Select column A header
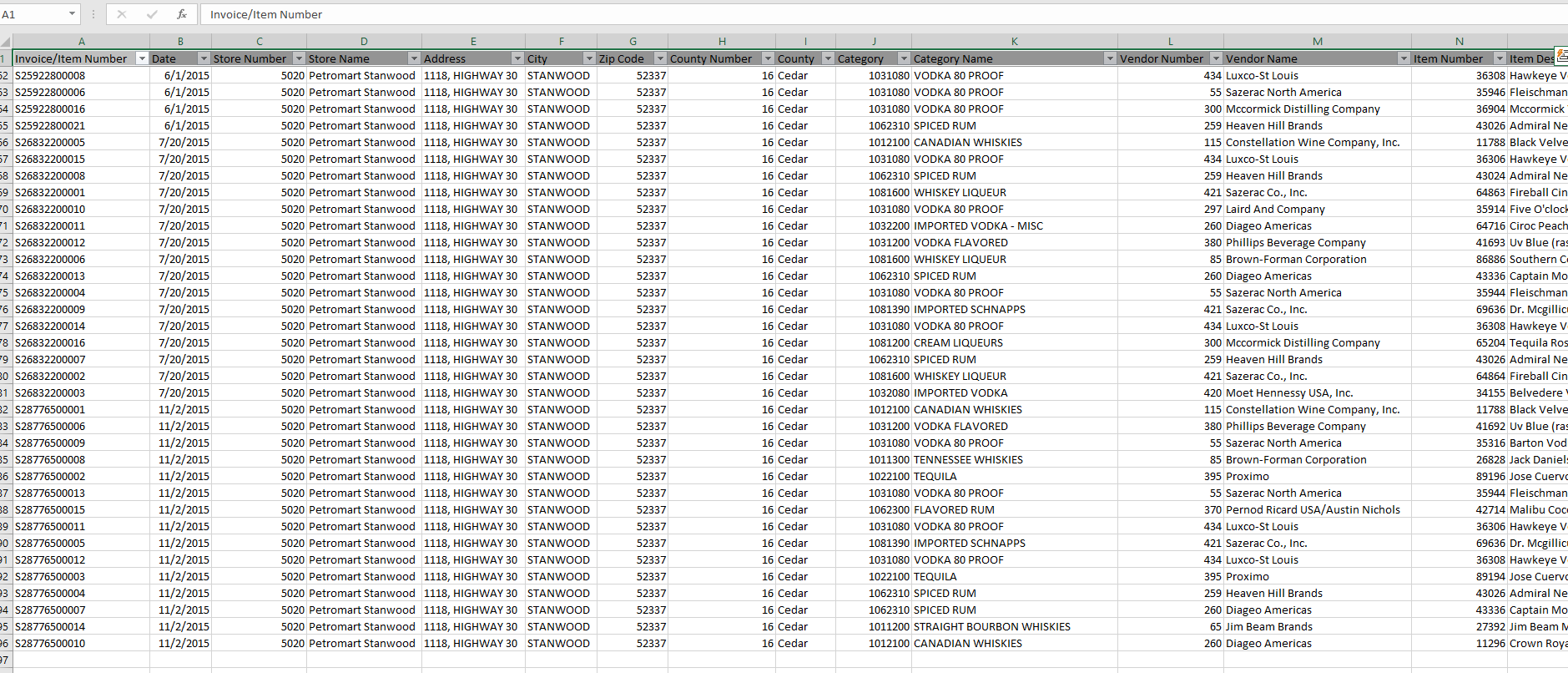 [x=81, y=41]
